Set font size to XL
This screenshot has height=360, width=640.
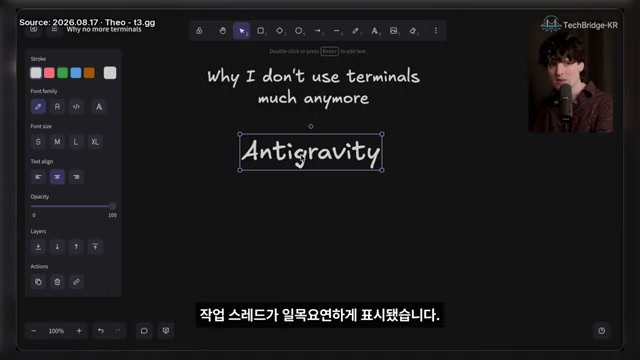coord(95,142)
